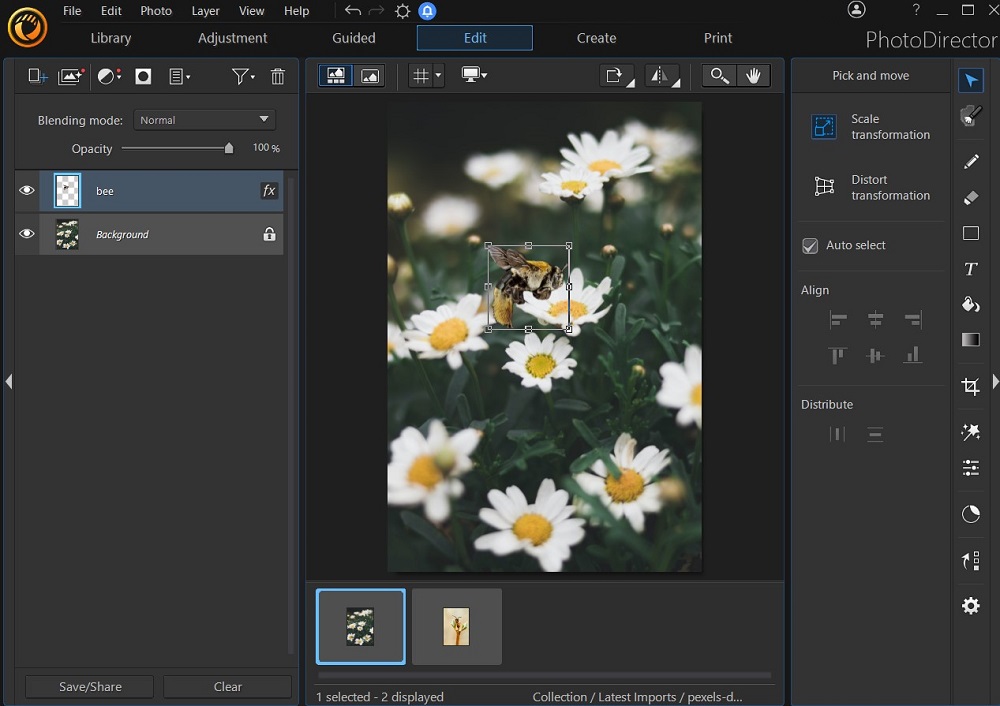Toggle visibility of the Background layer

(26, 234)
